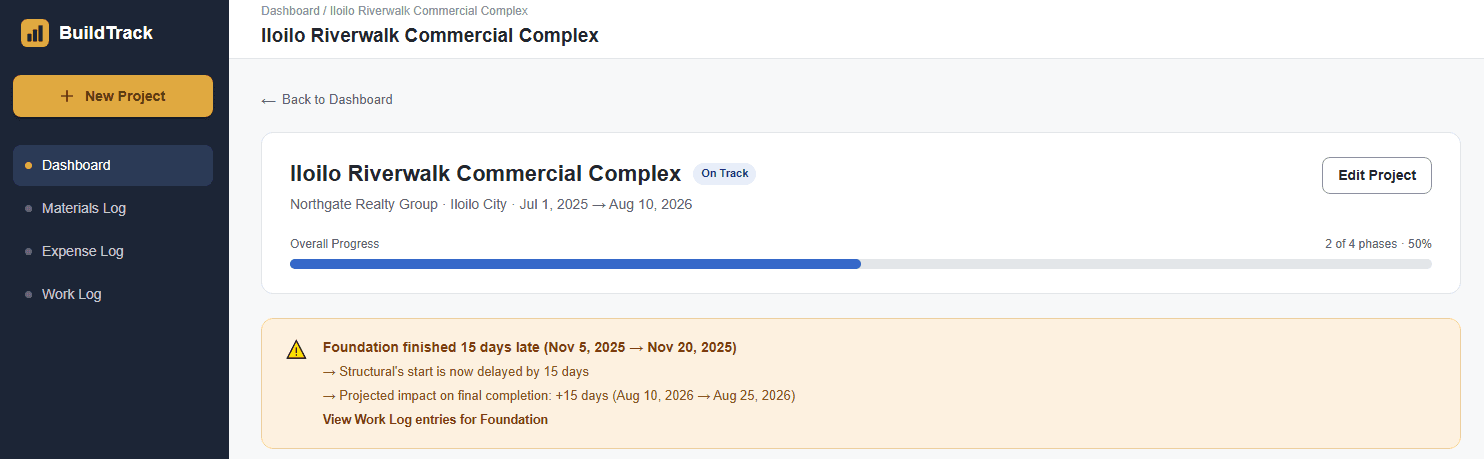
Task: Open the Dashboard sidebar item
Action: pos(113,165)
